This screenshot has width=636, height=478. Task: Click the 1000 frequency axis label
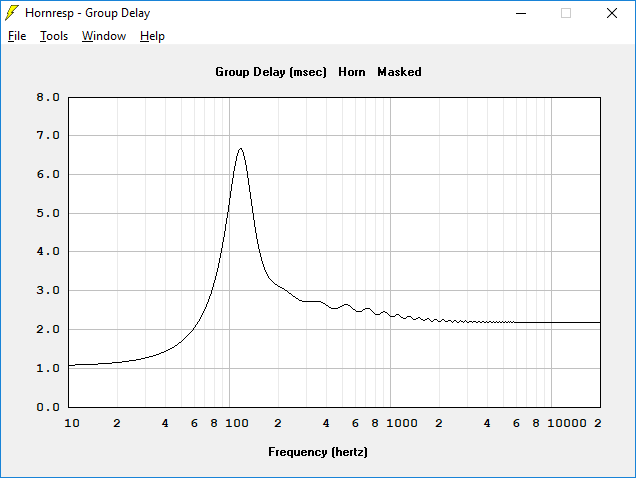[402, 423]
